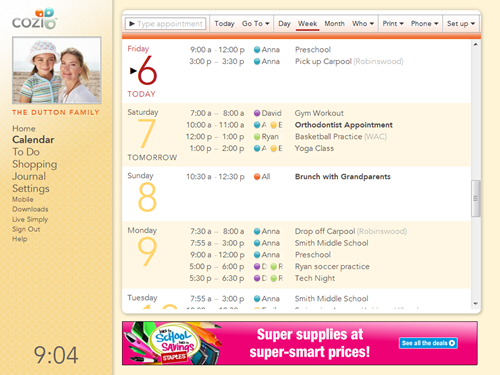Switch to Day view
Image resolution: width=500 pixels, height=375 pixels.
click(x=284, y=24)
